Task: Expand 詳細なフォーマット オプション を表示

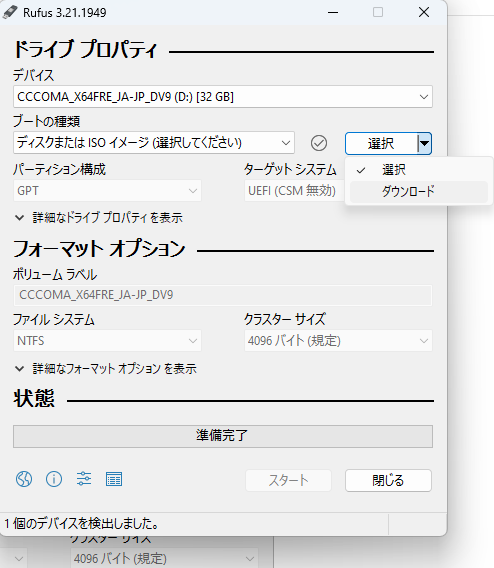Action: pyautogui.click(x=105, y=369)
